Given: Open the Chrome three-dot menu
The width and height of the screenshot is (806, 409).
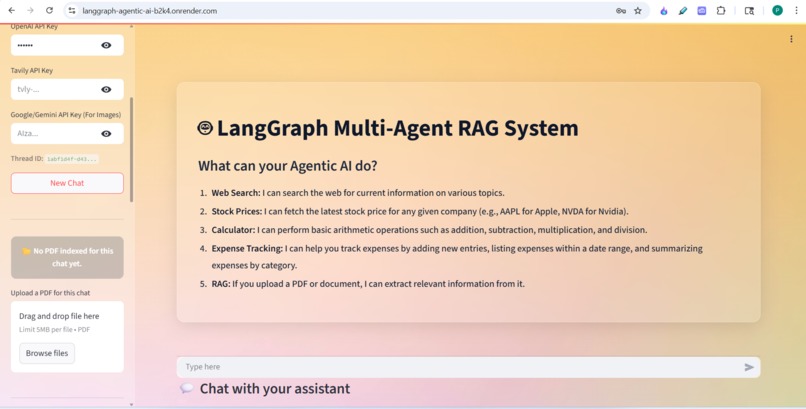Looking at the screenshot, I should point(796,10).
